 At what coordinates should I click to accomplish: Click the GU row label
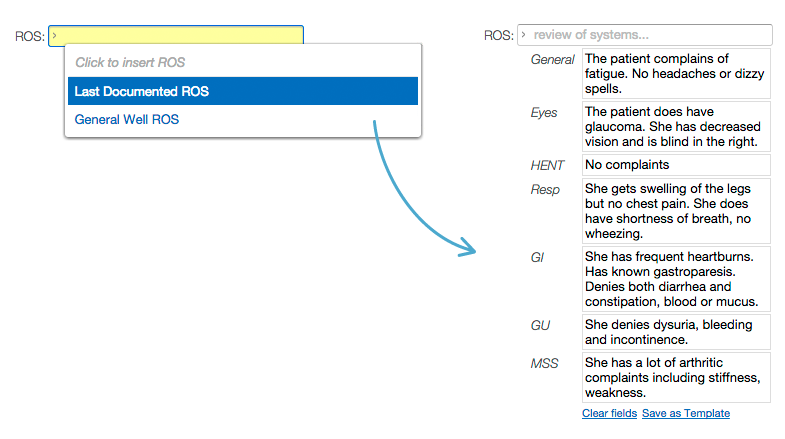pyautogui.click(x=540, y=326)
